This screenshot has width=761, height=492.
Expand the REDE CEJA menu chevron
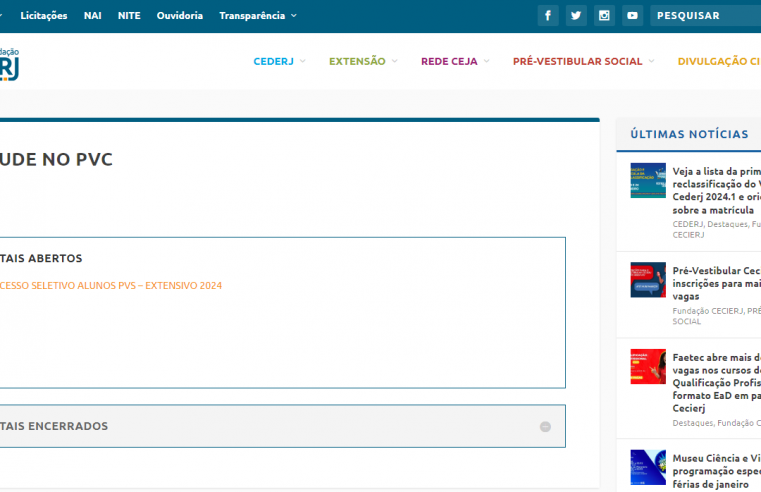coord(487,61)
